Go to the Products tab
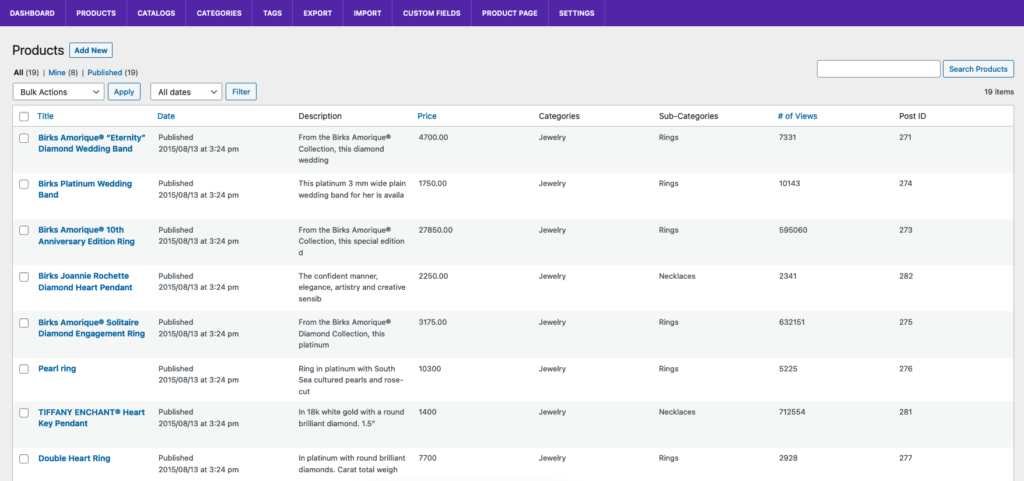 coord(96,13)
